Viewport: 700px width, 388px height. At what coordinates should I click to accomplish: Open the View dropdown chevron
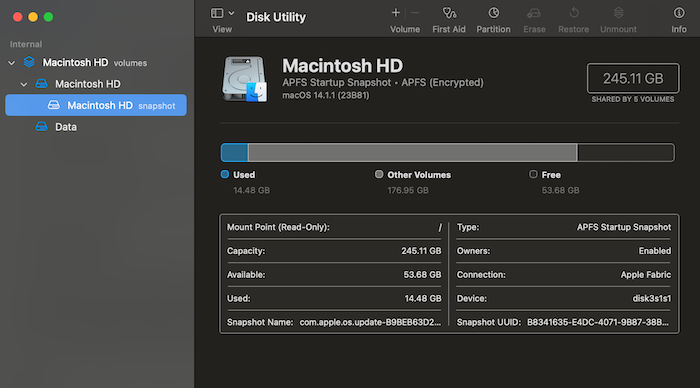point(231,13)
